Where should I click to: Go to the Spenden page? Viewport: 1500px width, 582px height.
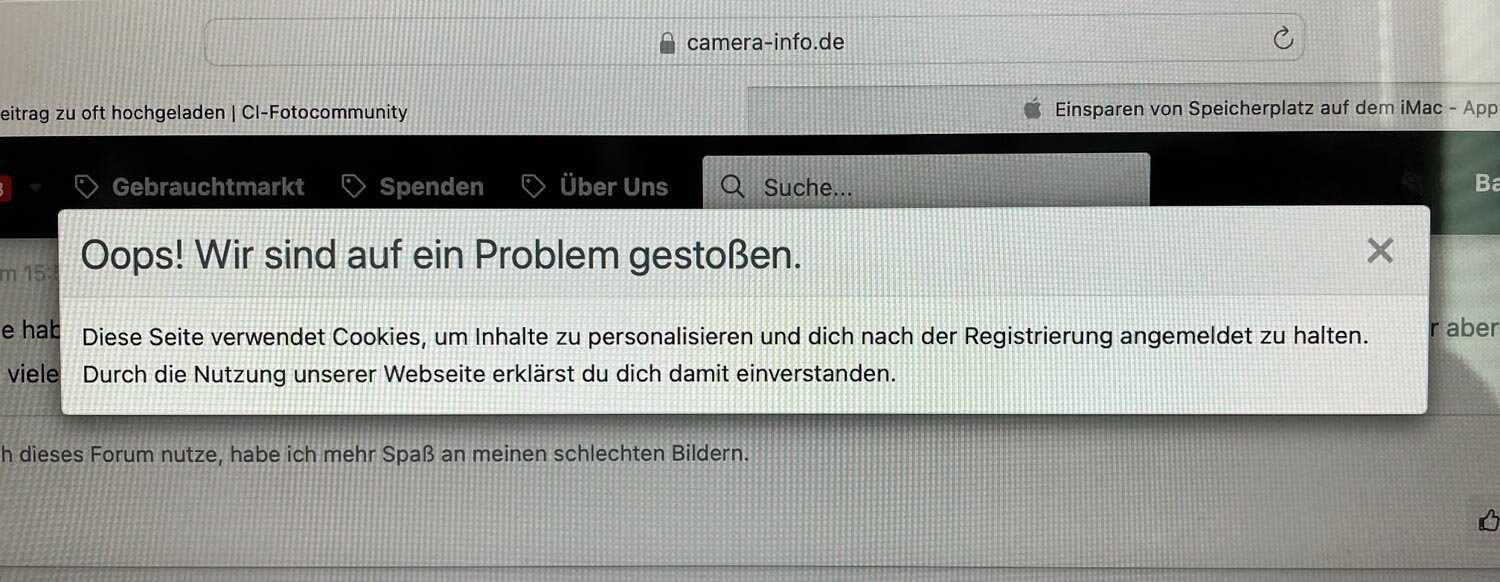(412, 186)
